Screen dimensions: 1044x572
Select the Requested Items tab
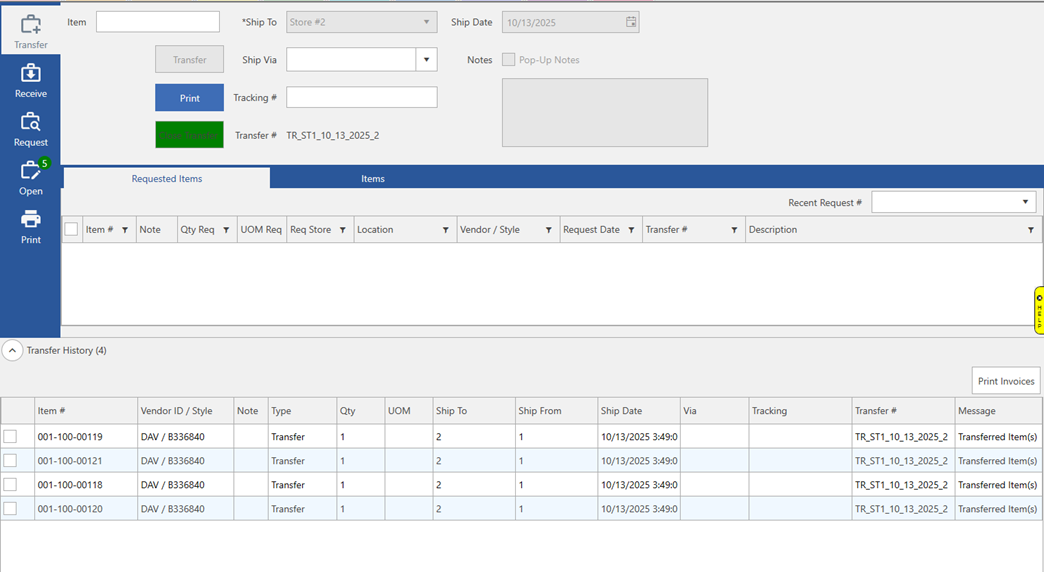click(167, 179)
